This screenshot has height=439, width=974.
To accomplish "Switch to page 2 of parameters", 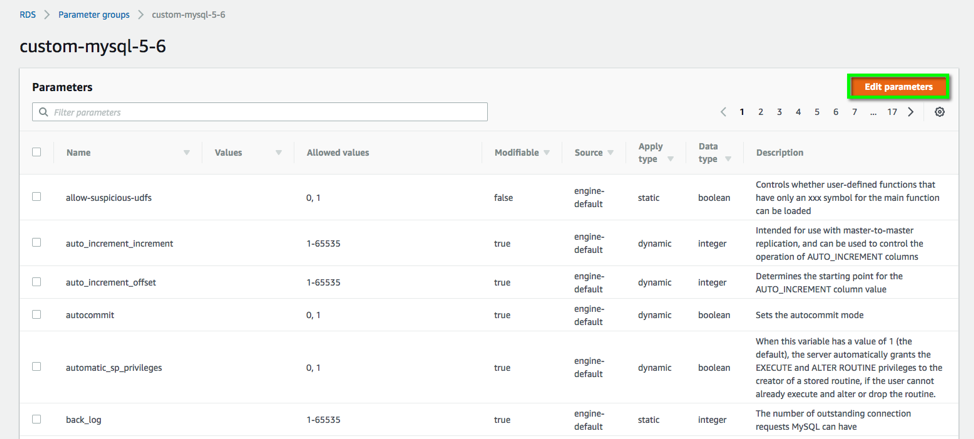I will point(760,112).
